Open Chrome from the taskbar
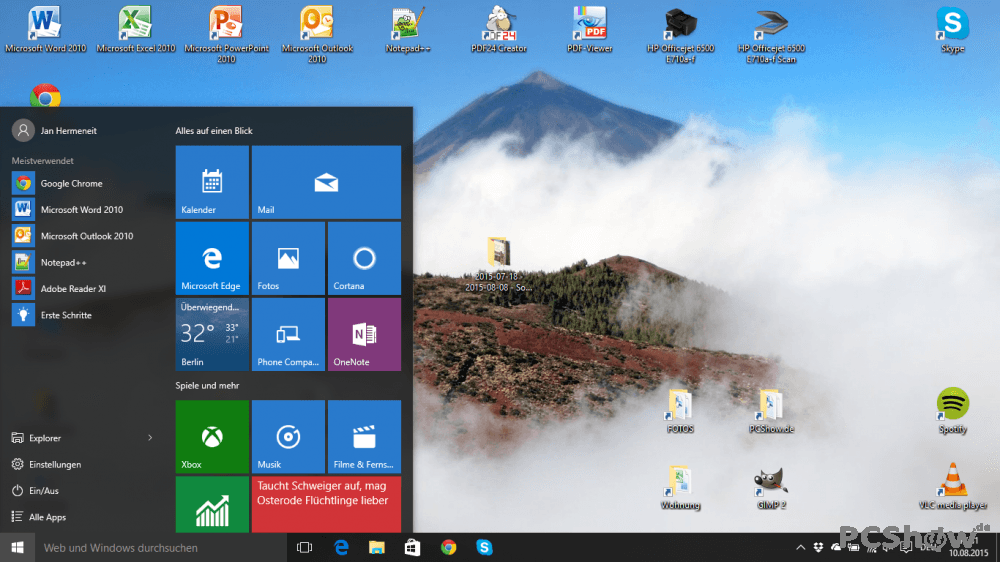 [x=448, y=547]
